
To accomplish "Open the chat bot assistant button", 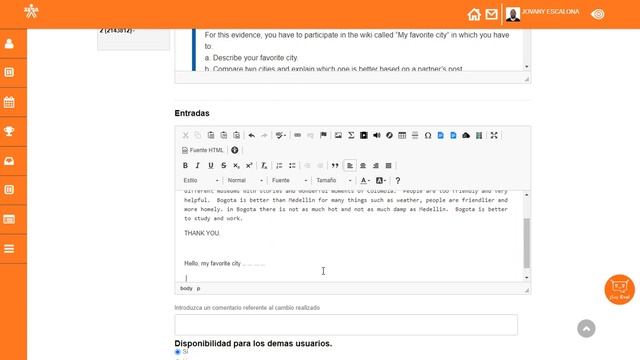I will pos(620,289).
